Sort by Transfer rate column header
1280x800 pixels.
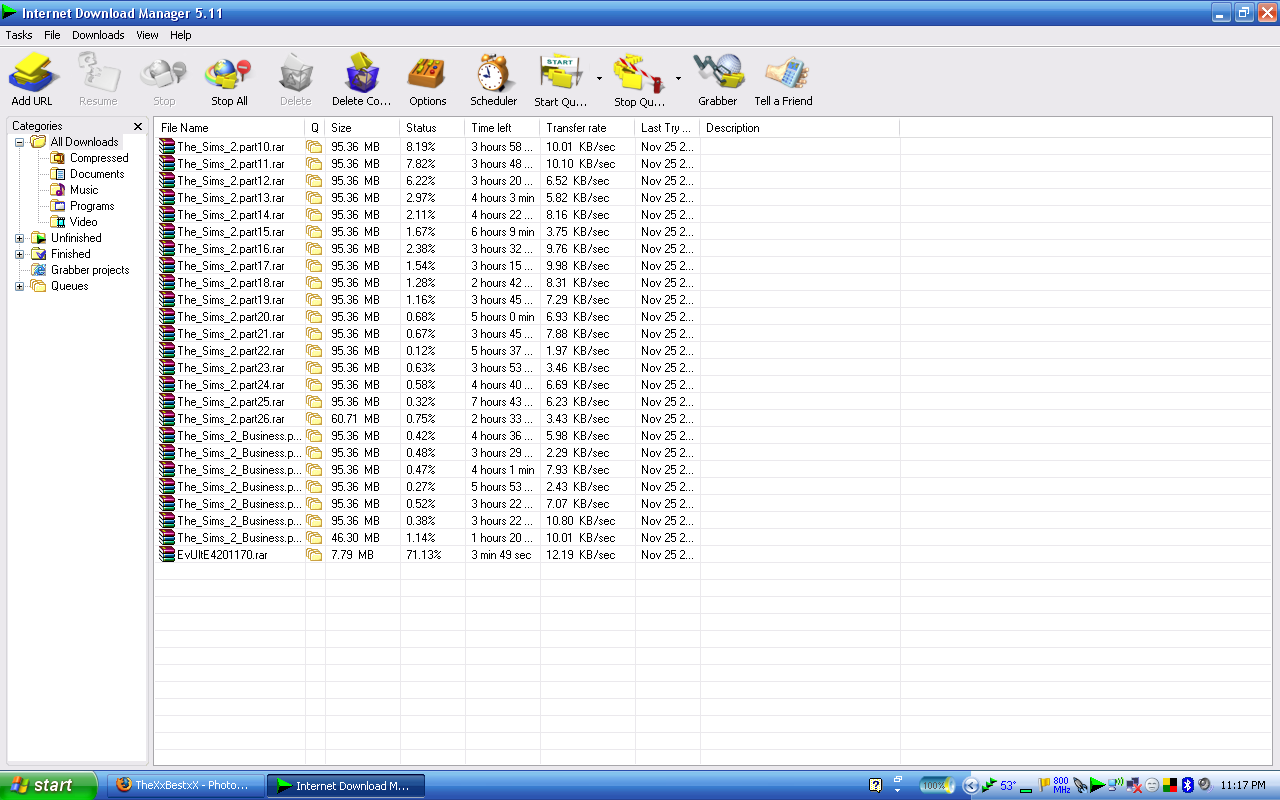(x=576, y=128)
